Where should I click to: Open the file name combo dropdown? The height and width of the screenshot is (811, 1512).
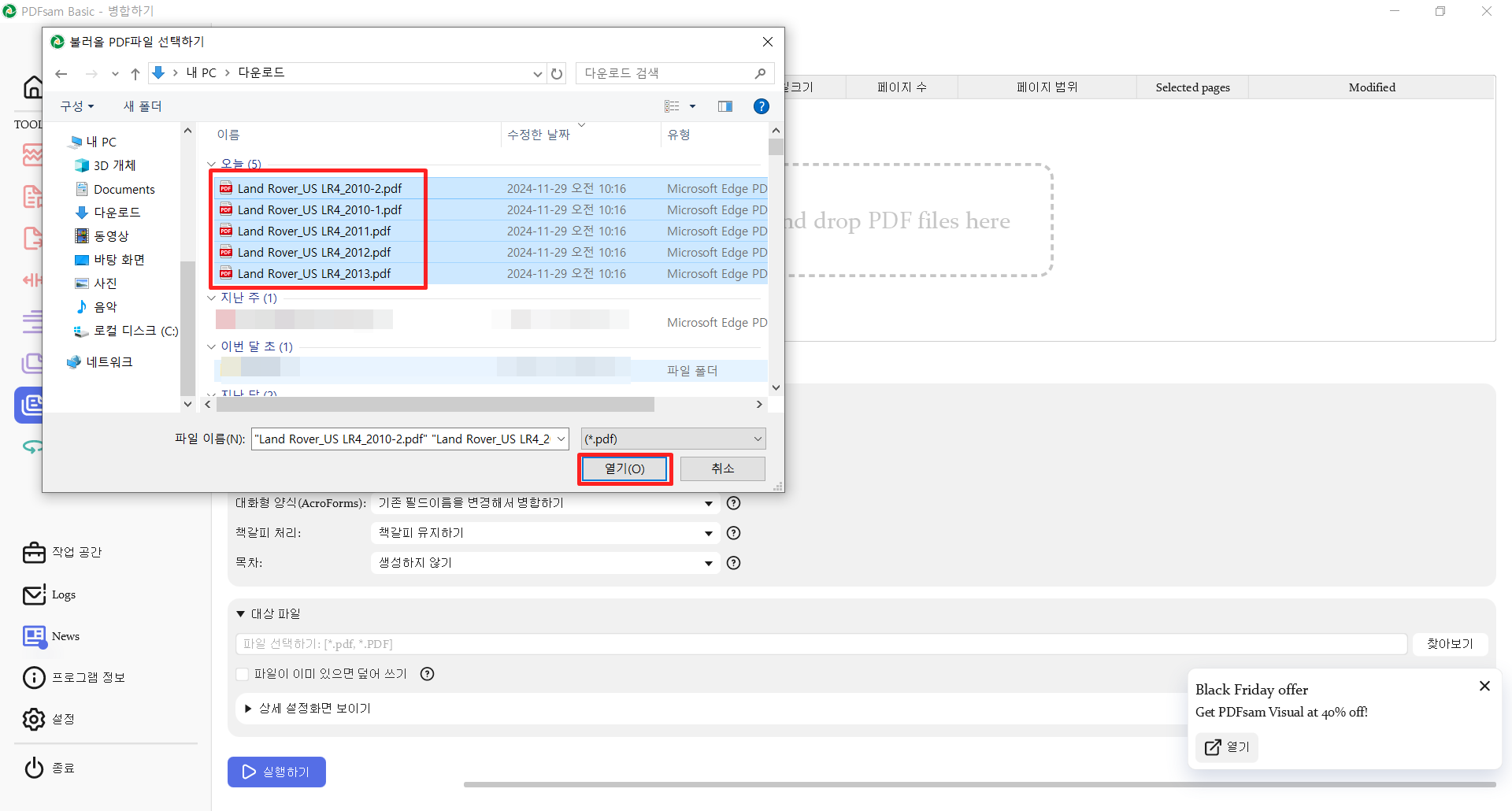(x=561, y=439)
